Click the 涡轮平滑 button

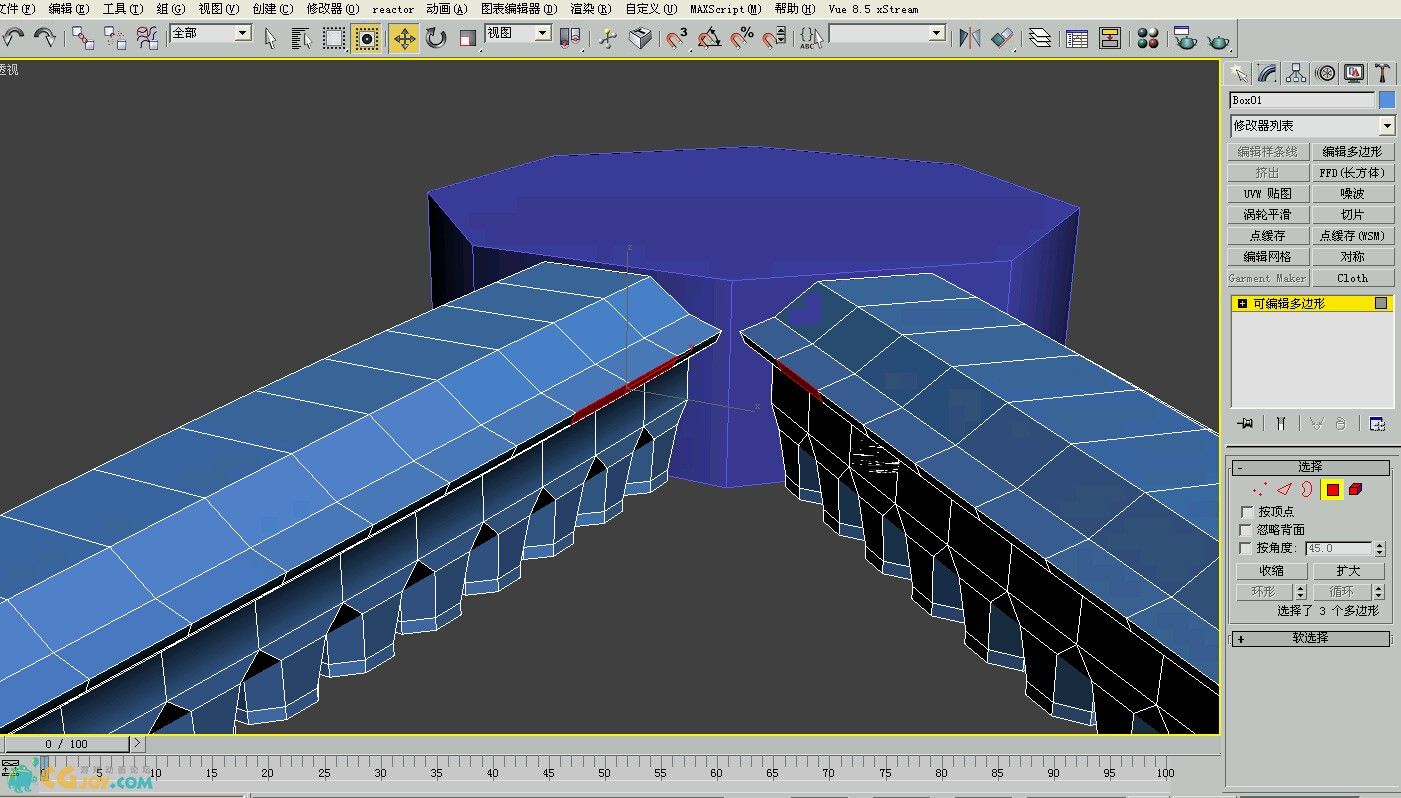point(1267,215)
